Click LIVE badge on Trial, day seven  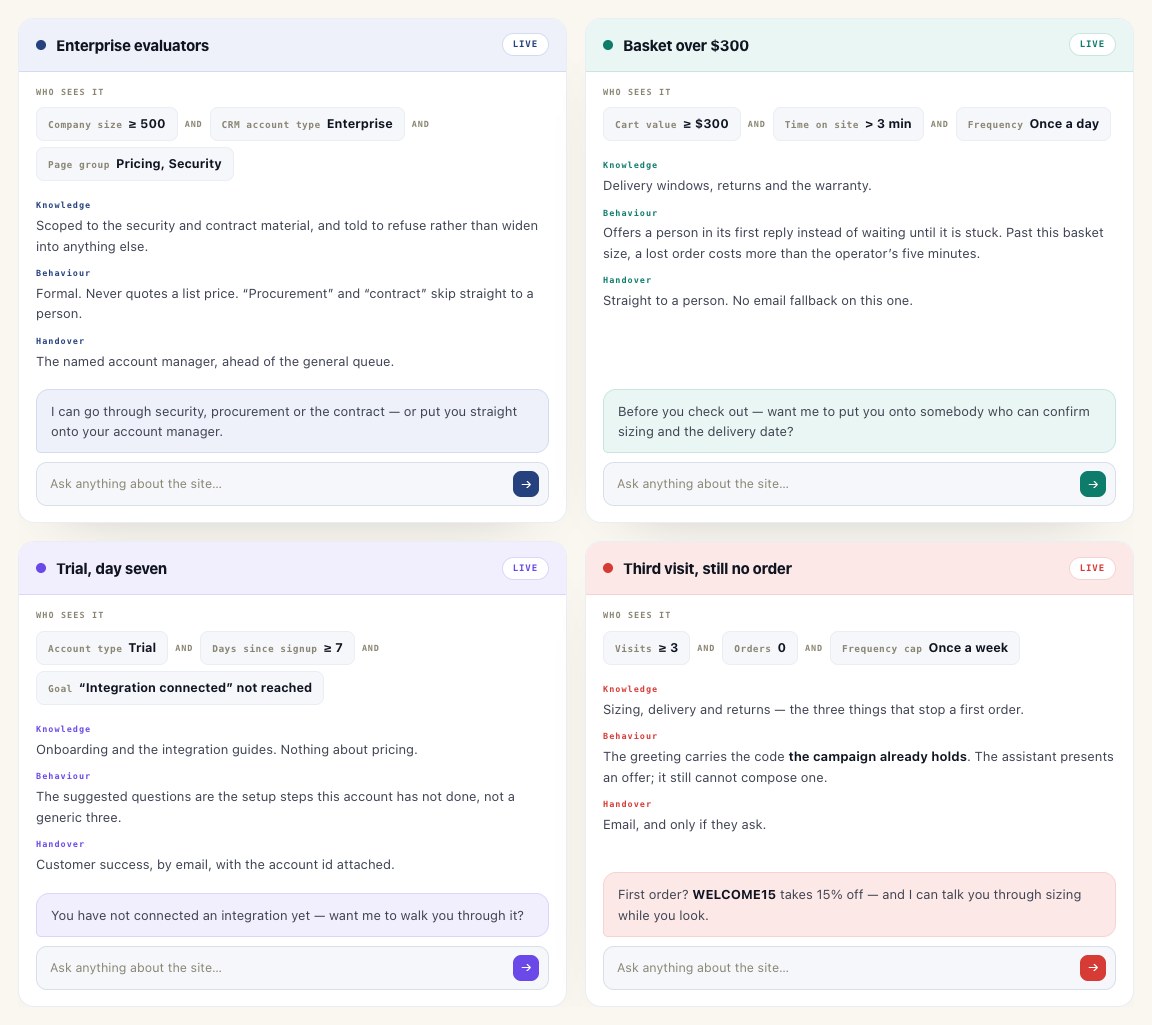[x=525, y=568]
